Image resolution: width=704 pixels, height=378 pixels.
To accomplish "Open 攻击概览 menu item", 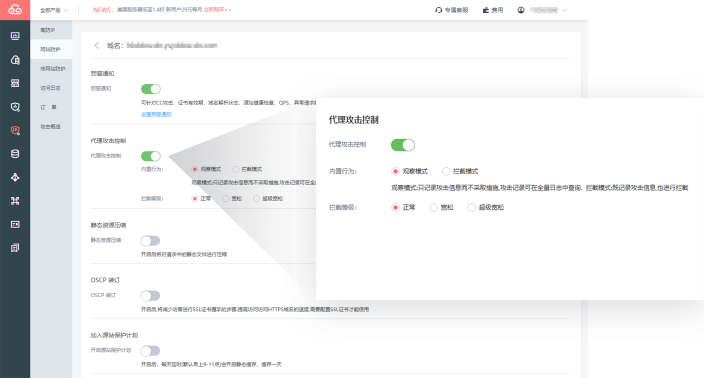I will point(51,127).
